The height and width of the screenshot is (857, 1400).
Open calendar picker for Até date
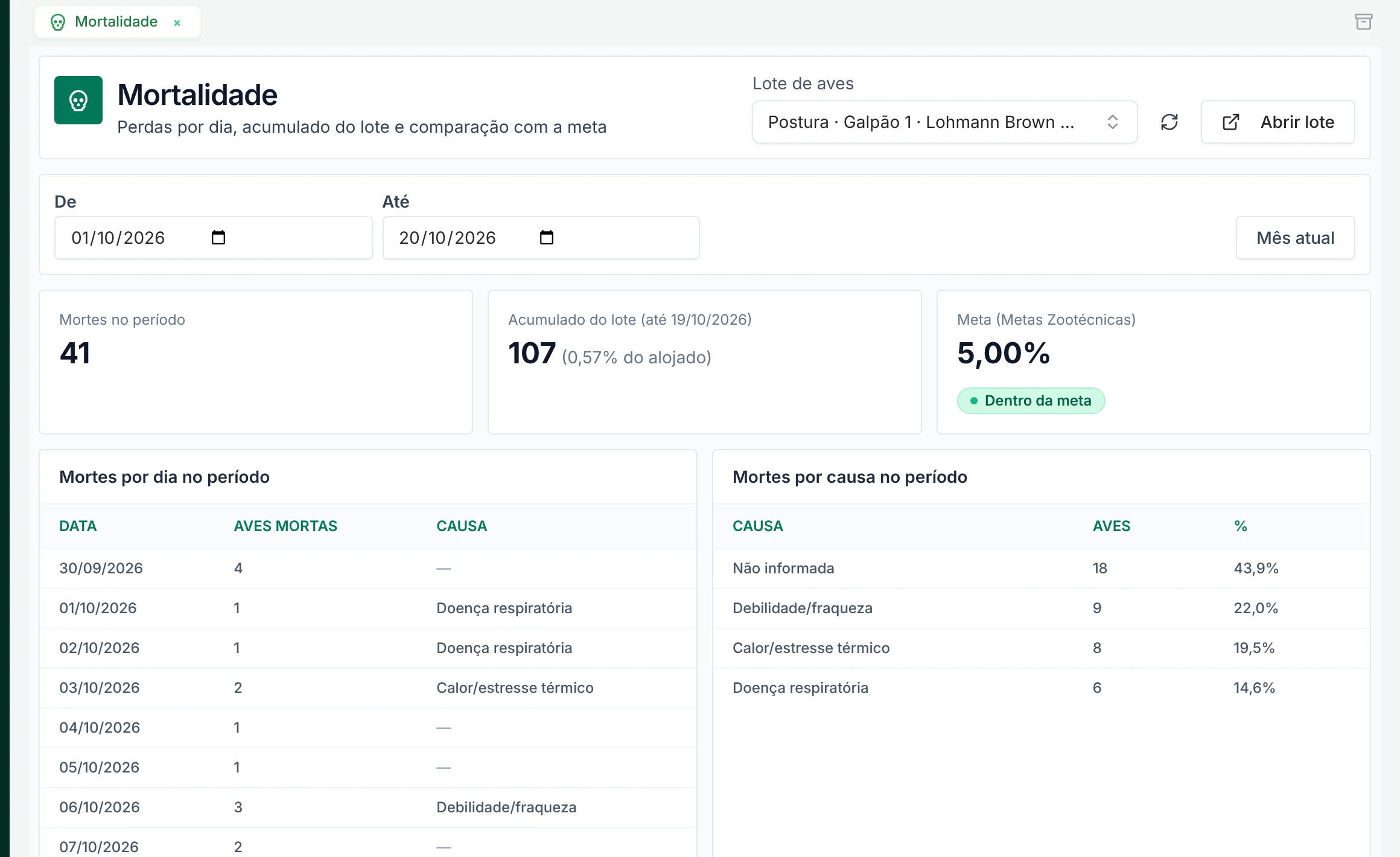point(546,238)
